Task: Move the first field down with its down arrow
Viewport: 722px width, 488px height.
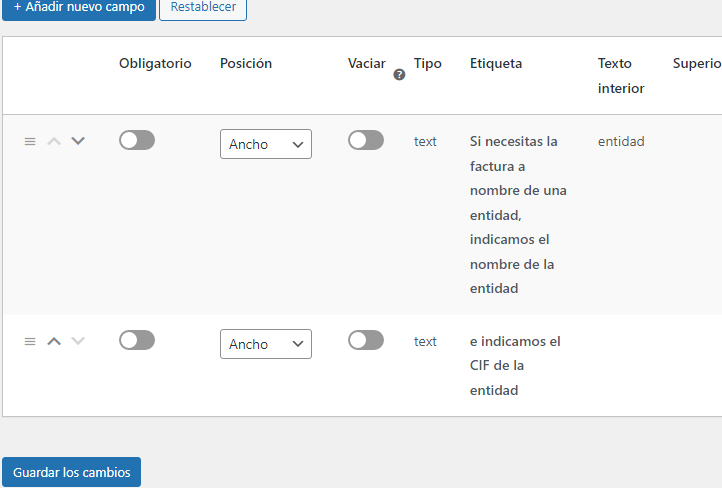Action: tap(78, 141)
